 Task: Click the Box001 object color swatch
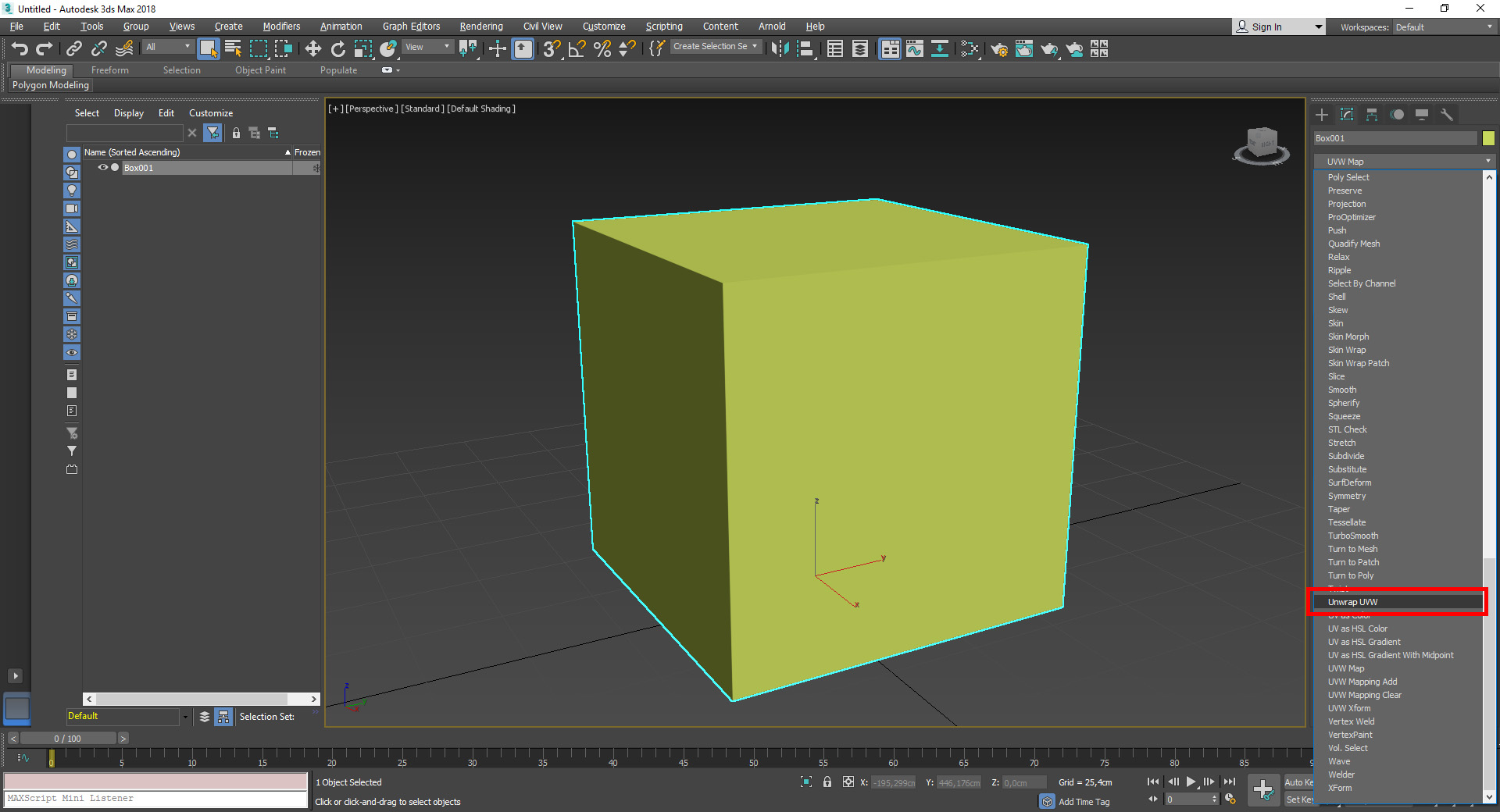point(1488,138)
